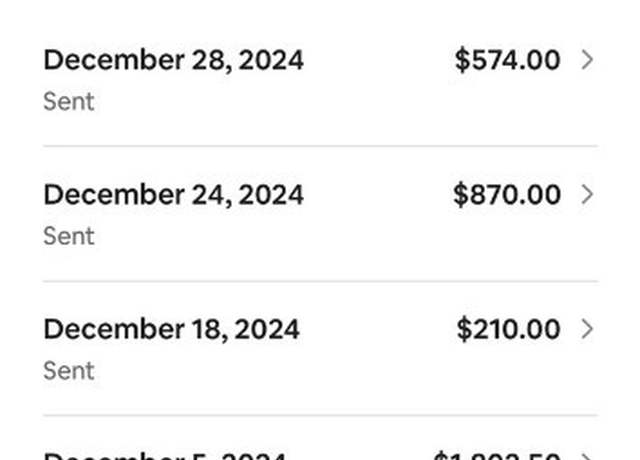Tap the partially hidden amount at bottom
Screen dimensions: 640x460
tap(496, 455)
